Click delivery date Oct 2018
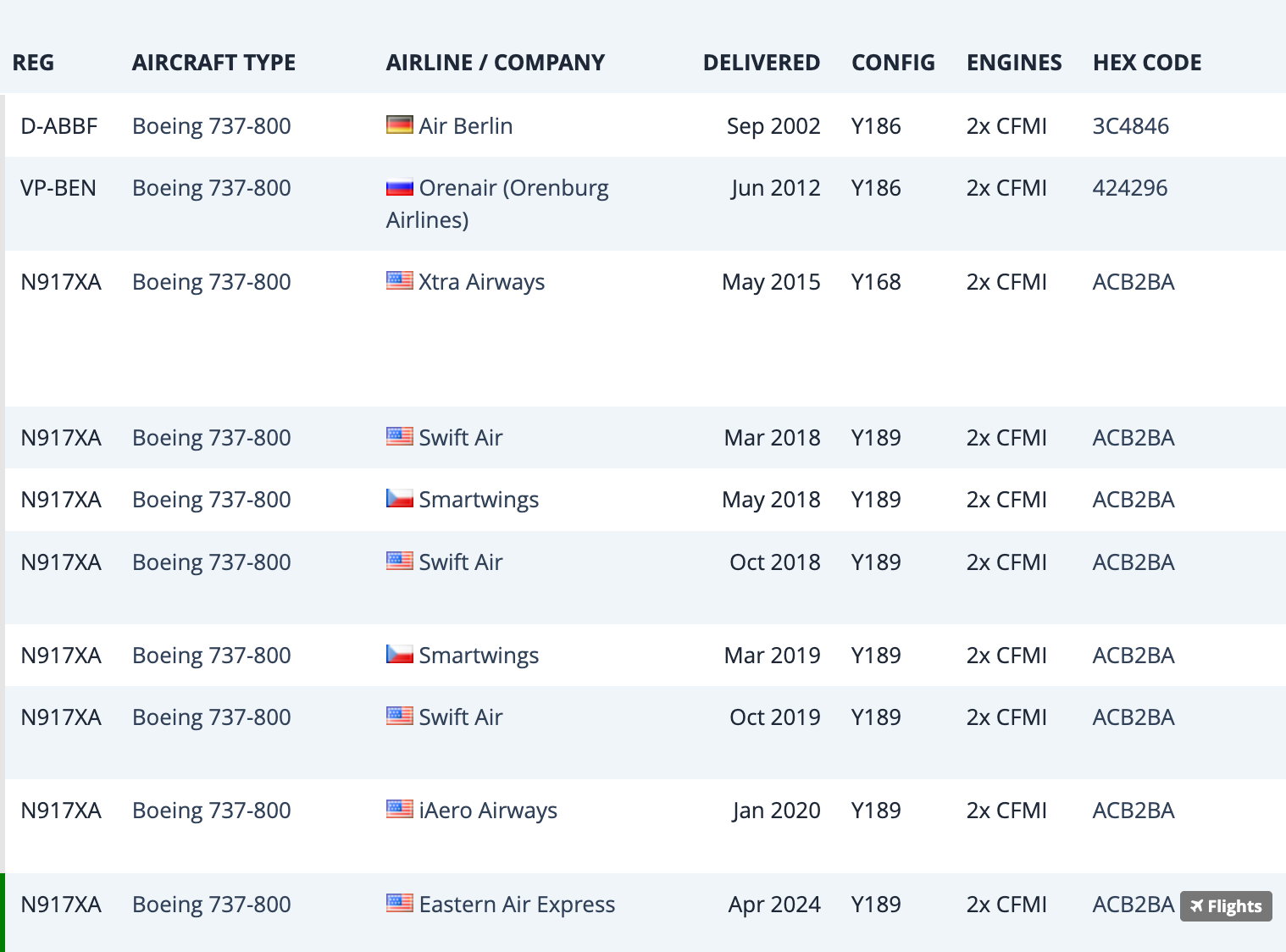This screenshot has height=952, width=1286. [x=775, y=562]
